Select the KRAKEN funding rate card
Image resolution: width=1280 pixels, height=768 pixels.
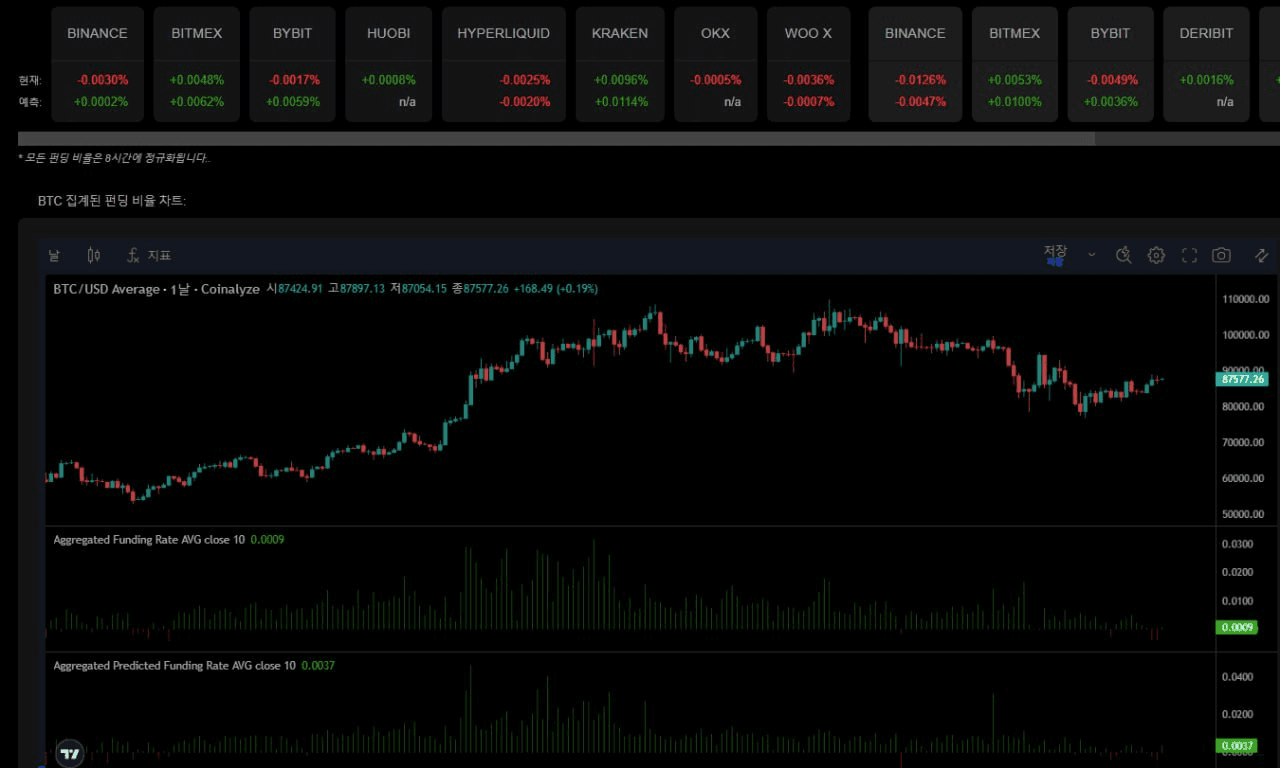click(620, 64)
